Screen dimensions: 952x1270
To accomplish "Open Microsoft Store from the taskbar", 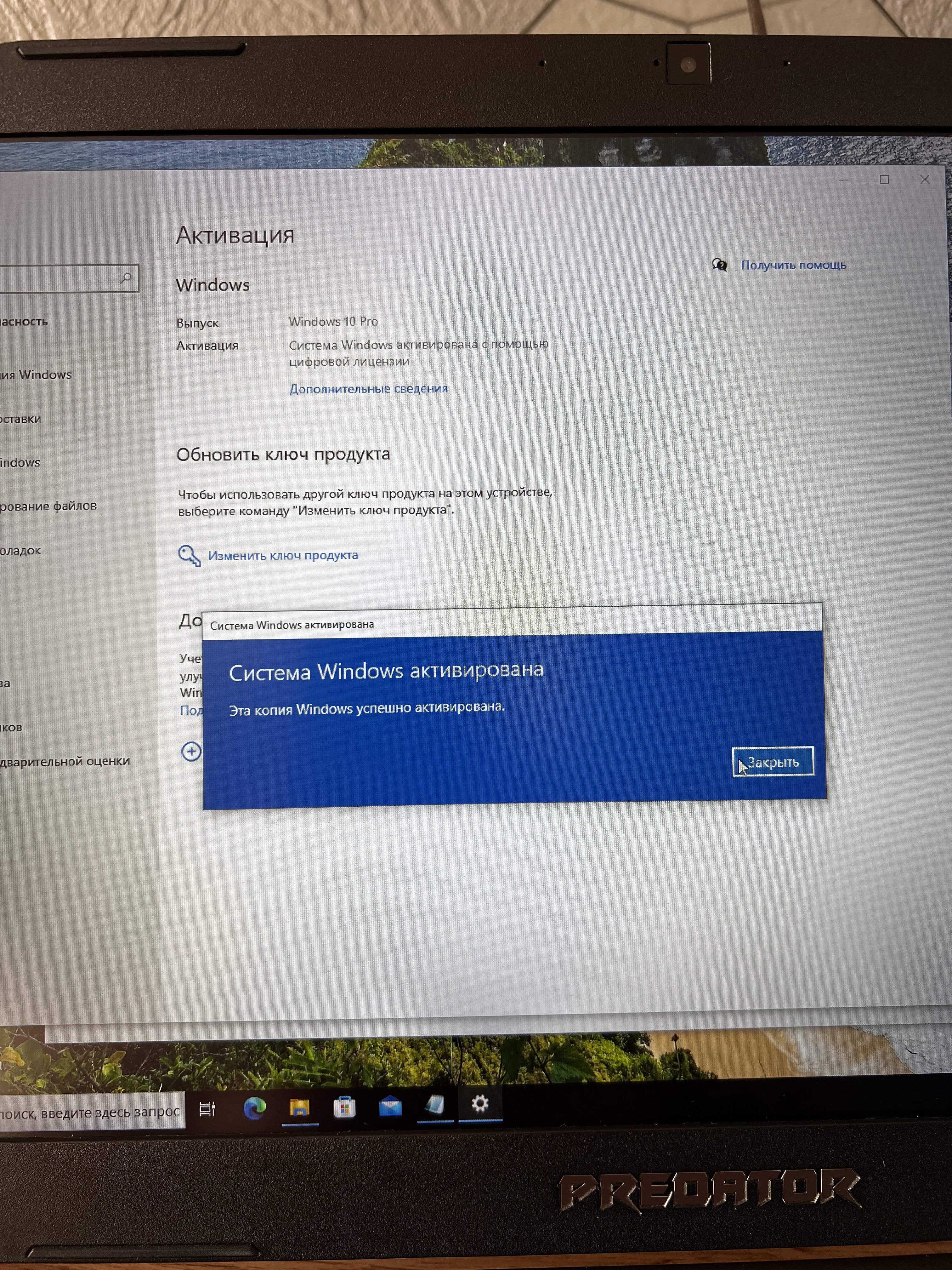I will point(344,1107).
